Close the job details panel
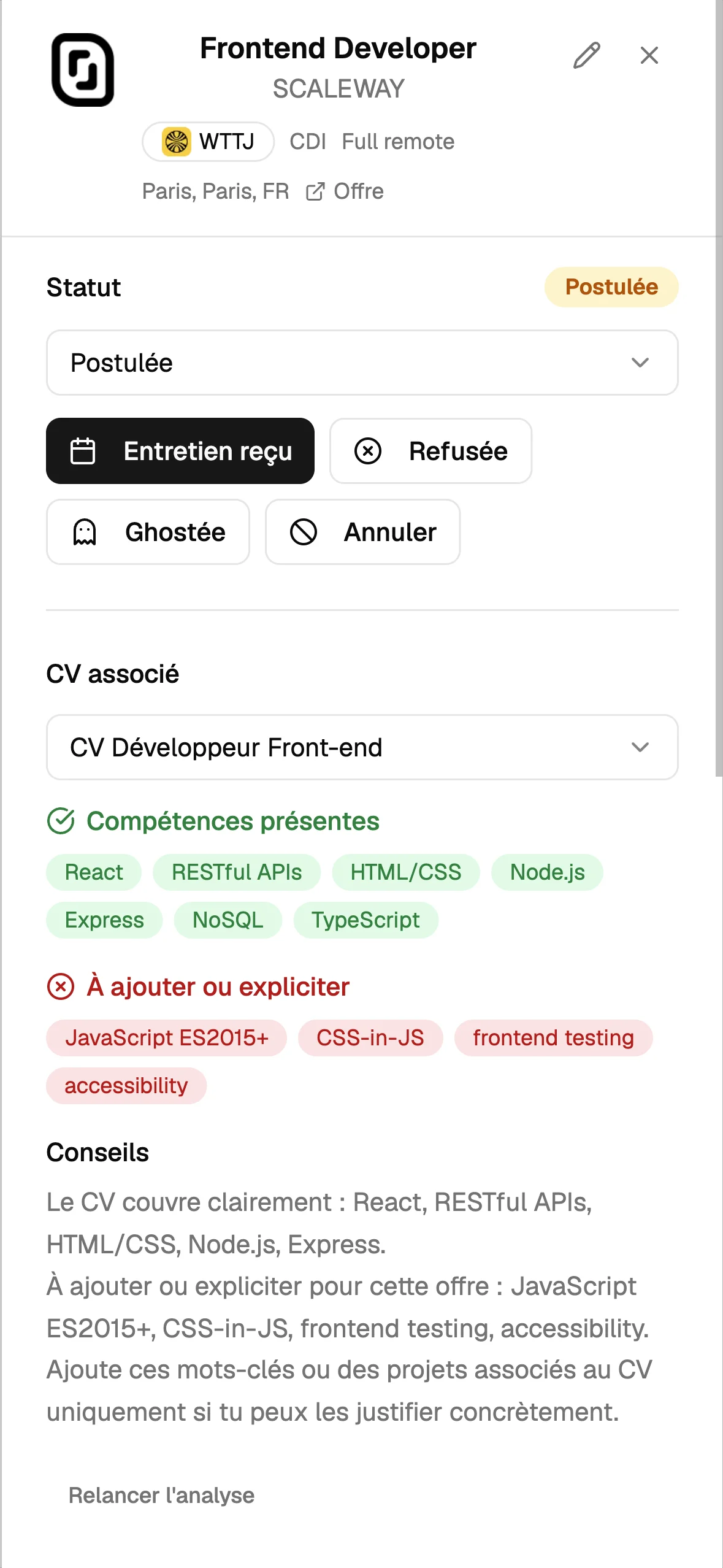Viewport: 723px width, 1568px height. pyautogui.click(x=649, y=55)
